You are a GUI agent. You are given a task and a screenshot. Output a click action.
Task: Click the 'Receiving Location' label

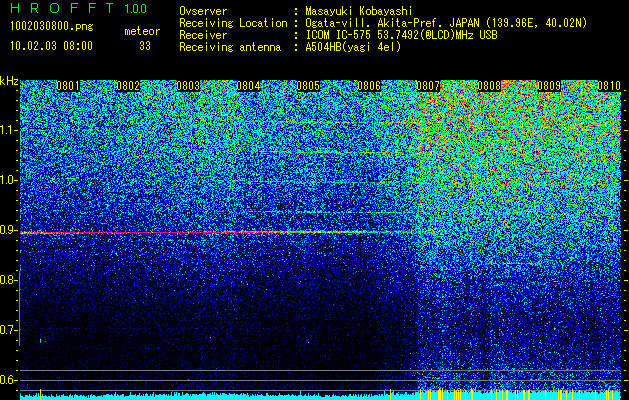pos(233,23)
